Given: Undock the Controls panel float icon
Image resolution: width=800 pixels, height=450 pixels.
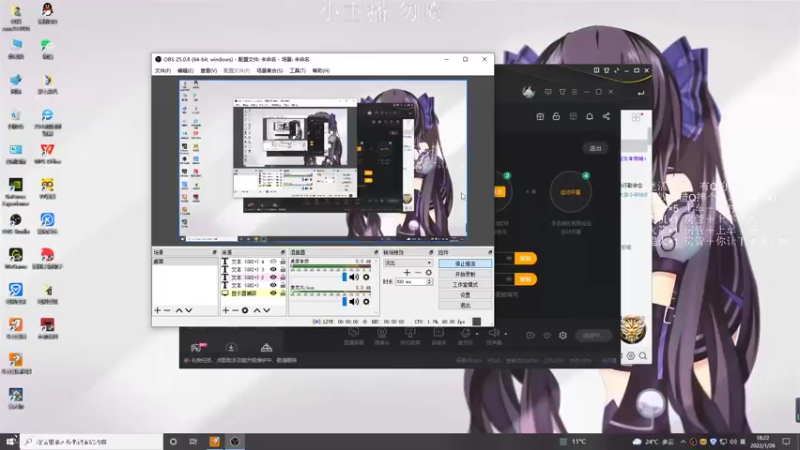Looking at the screenshot, I should pos(490,253).
